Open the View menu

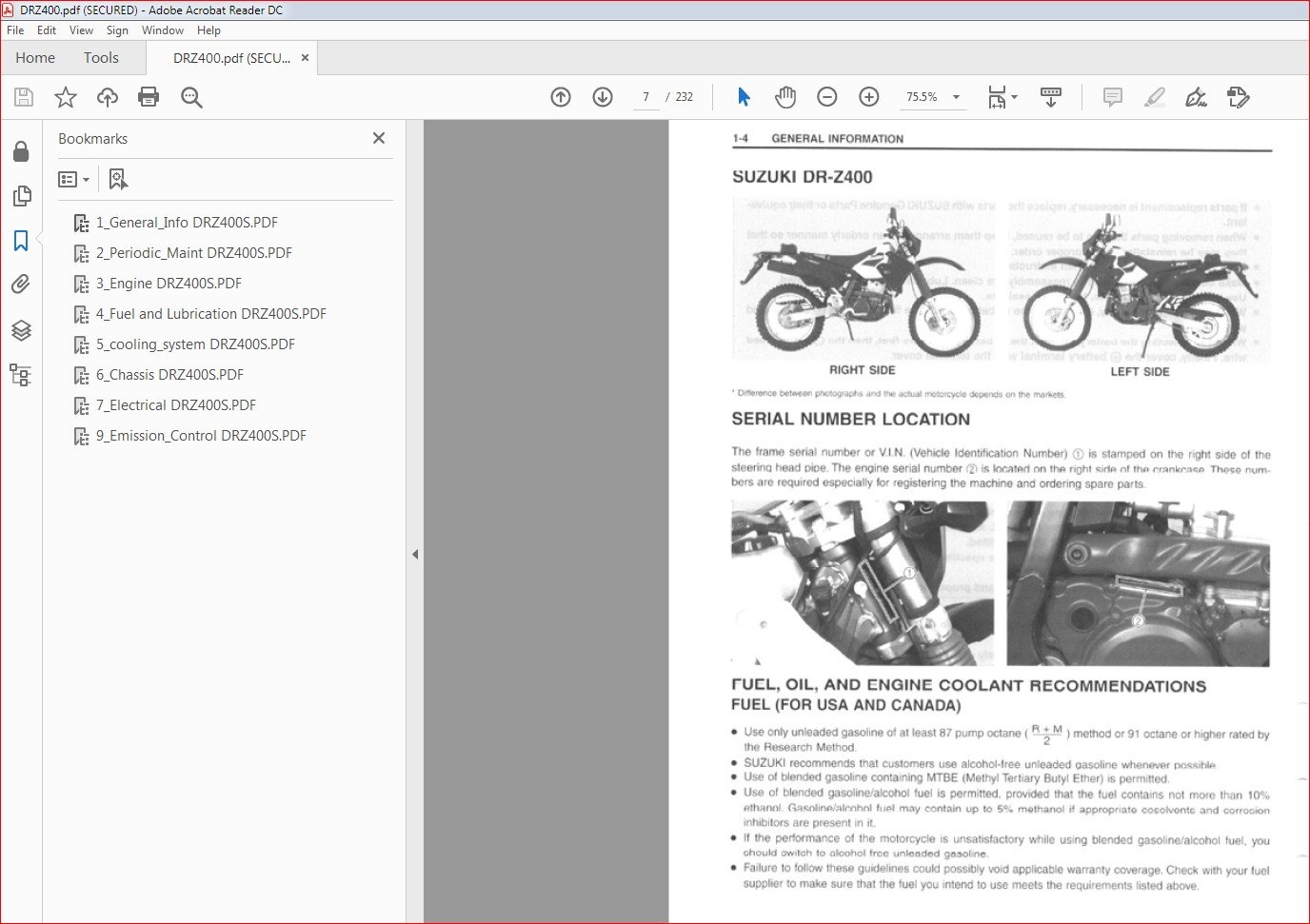click(81, 30)
